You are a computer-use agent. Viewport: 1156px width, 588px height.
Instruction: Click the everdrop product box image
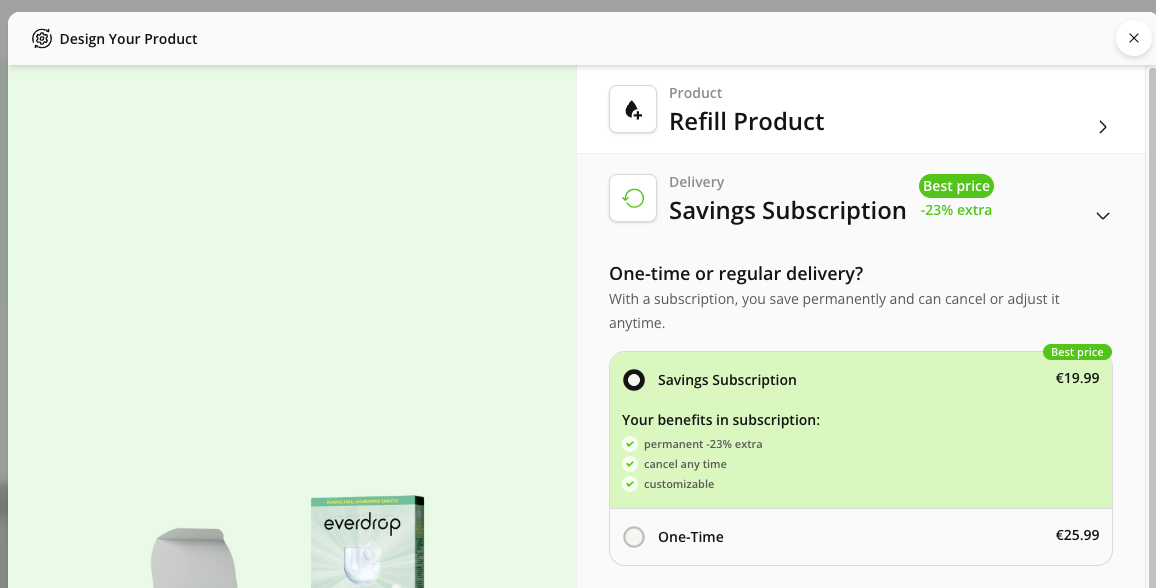pos(367,542)
